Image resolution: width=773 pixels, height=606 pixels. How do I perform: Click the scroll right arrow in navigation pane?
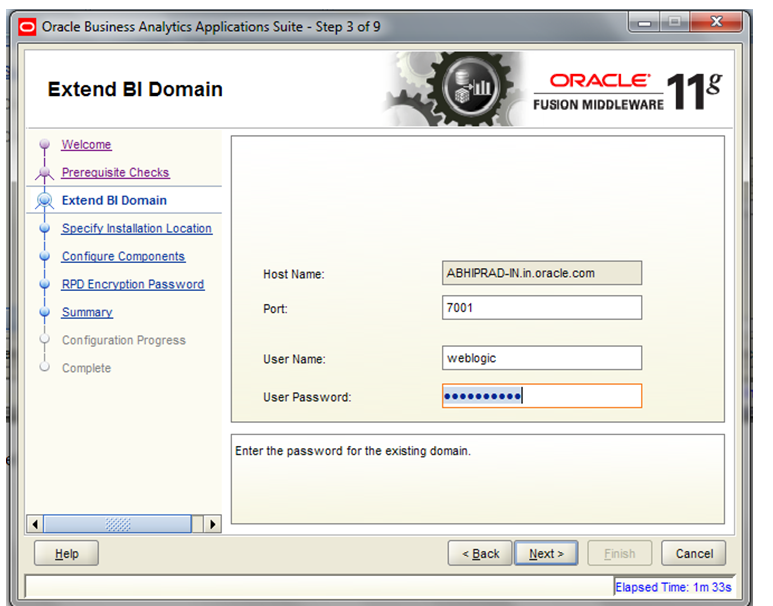tap(212, 524)
